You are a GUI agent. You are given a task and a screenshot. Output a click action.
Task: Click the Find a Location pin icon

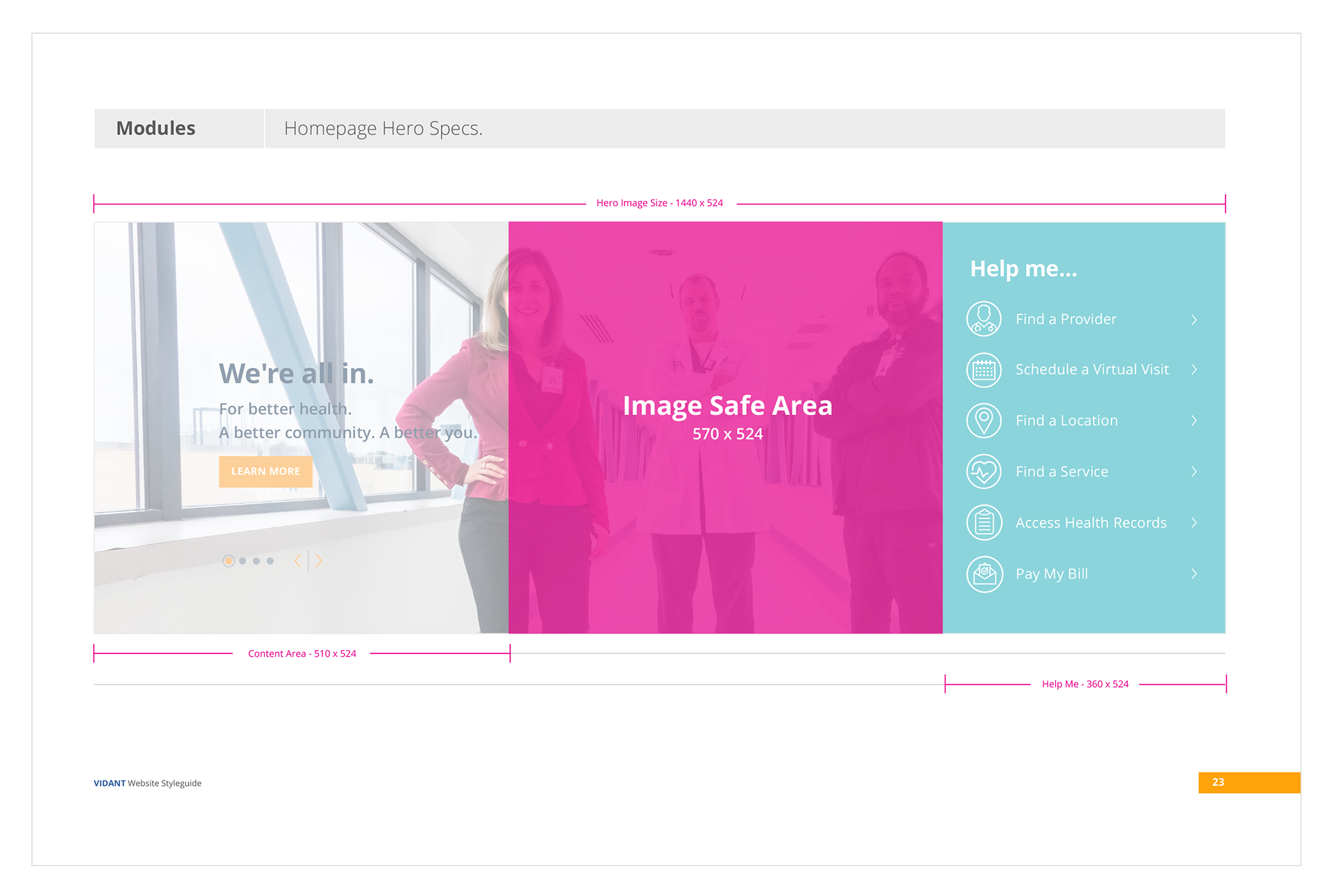click(x=984, y=421)
